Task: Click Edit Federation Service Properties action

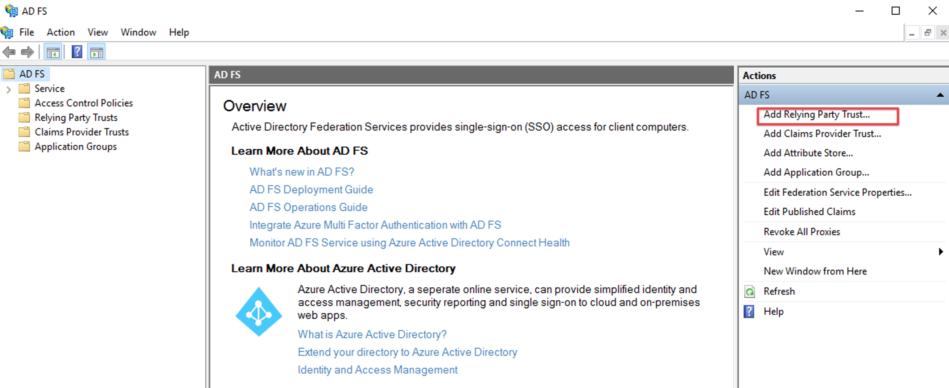Action: point(838,192)
